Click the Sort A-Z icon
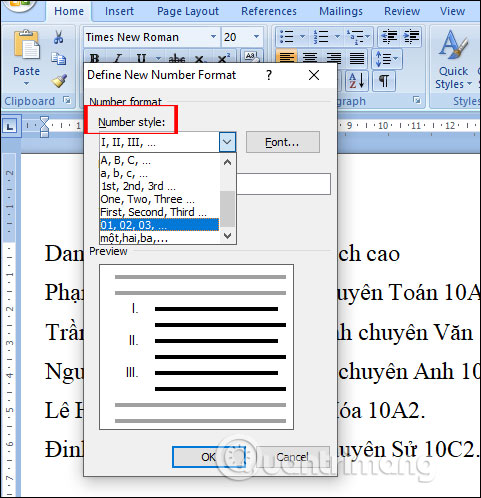This screenshot has height=498, width=481. tap(356, 80)
